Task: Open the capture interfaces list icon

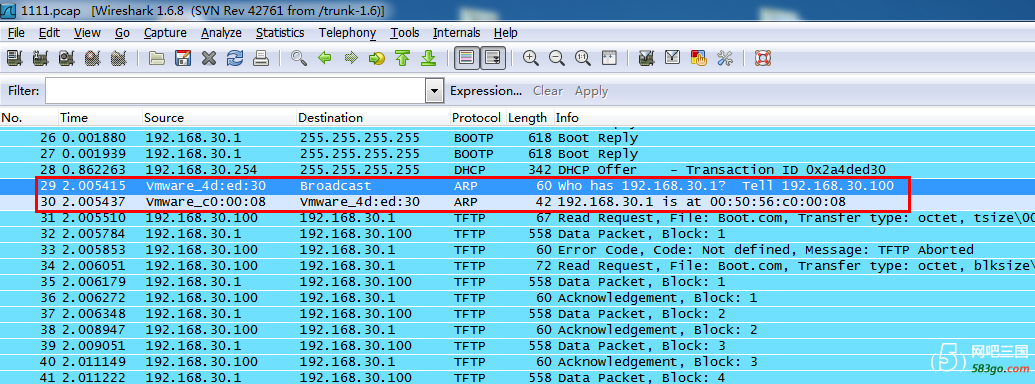Action: (x=15, y=58)
